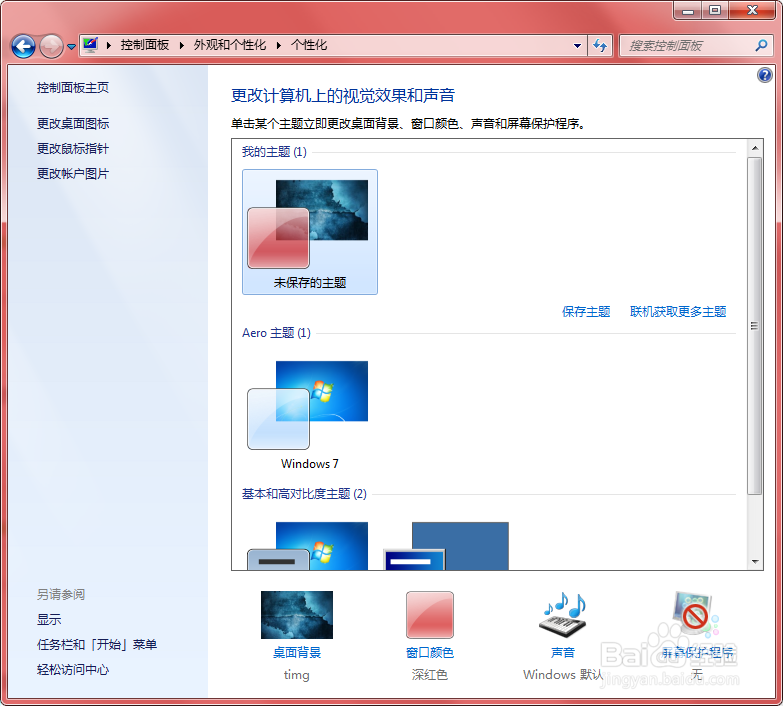
Task: Click theme list scroll down arrow
Action: point(755,562)
